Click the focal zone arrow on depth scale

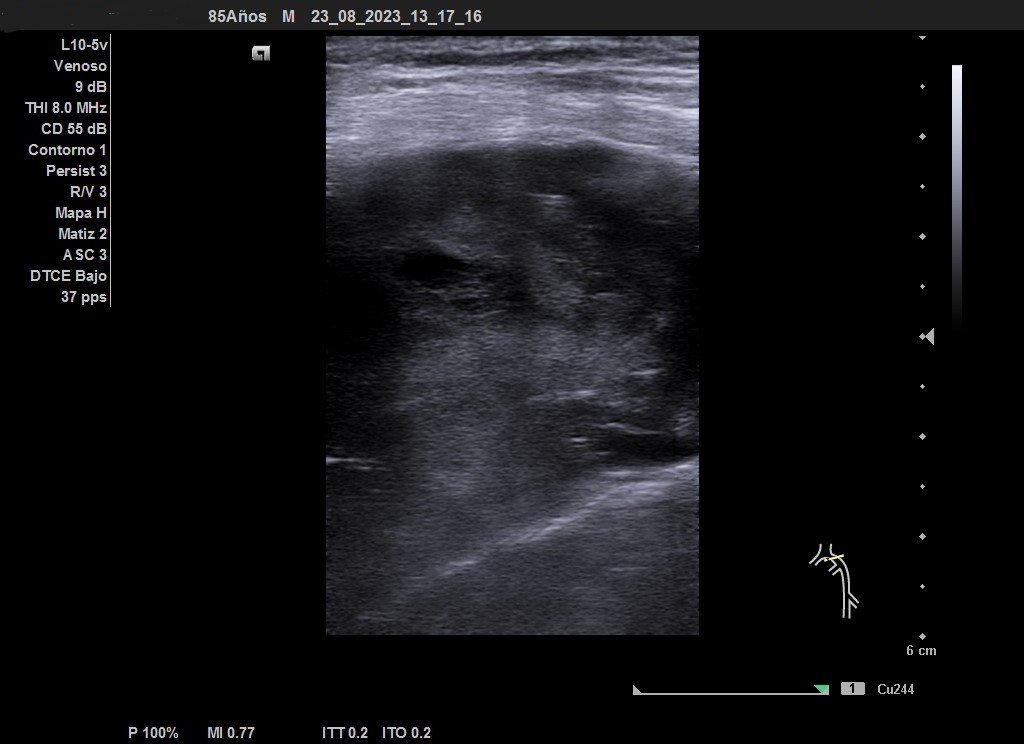[927, 337]
